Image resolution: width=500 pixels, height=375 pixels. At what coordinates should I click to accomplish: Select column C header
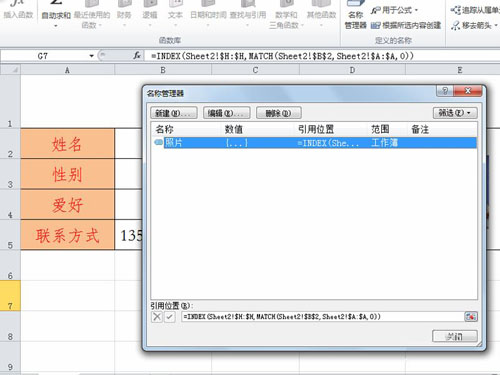pos(255,70)
